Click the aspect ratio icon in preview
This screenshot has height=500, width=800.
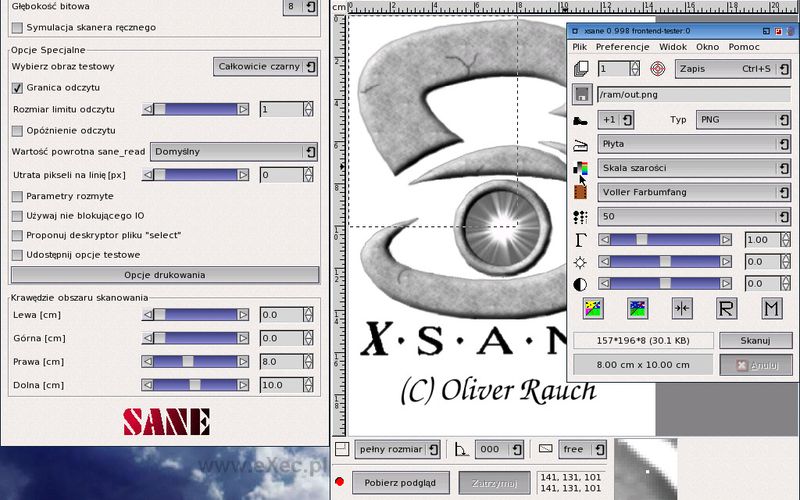pos(545,448)
